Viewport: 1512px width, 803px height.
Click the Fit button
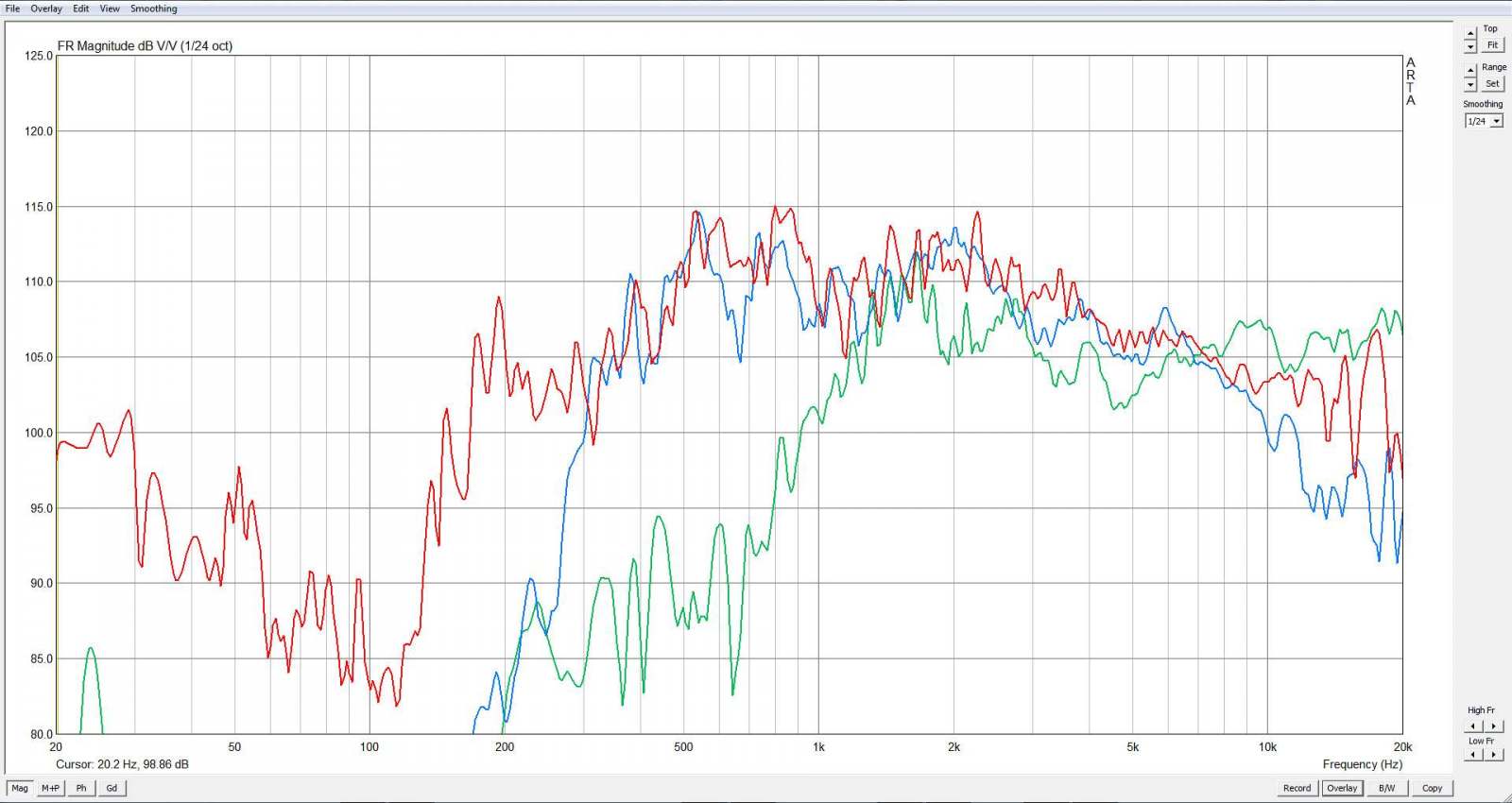click(x=1492, y=45)
